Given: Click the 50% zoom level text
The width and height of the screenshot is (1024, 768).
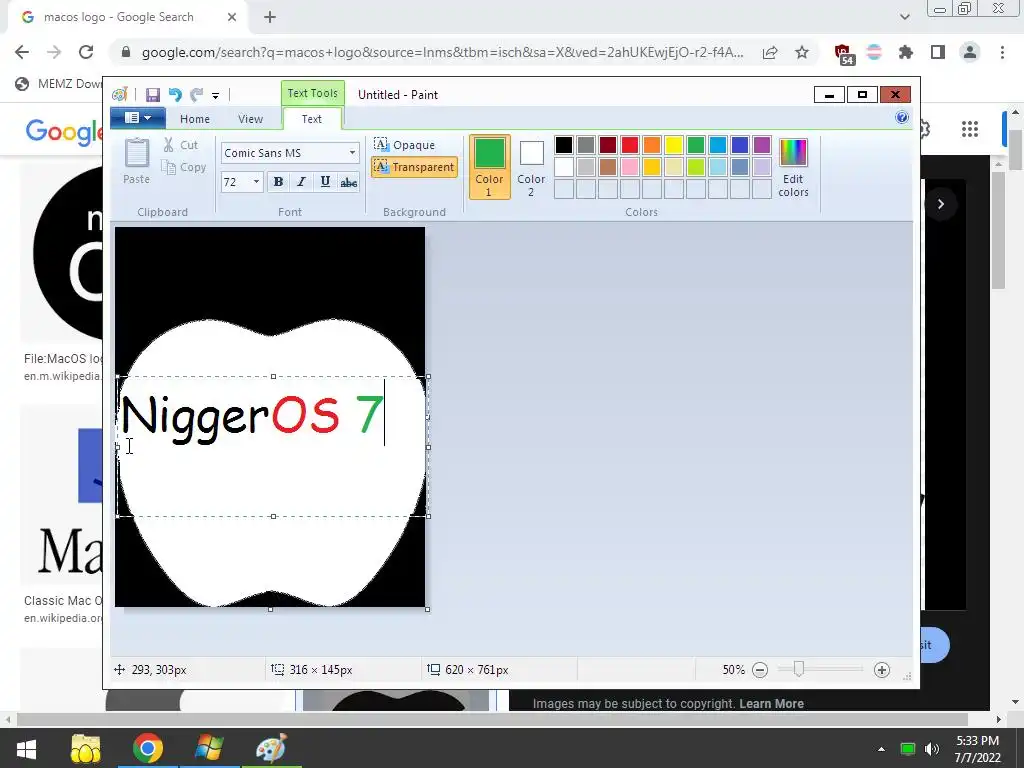Looking at the screenshot, I should (x=733, y=670).
